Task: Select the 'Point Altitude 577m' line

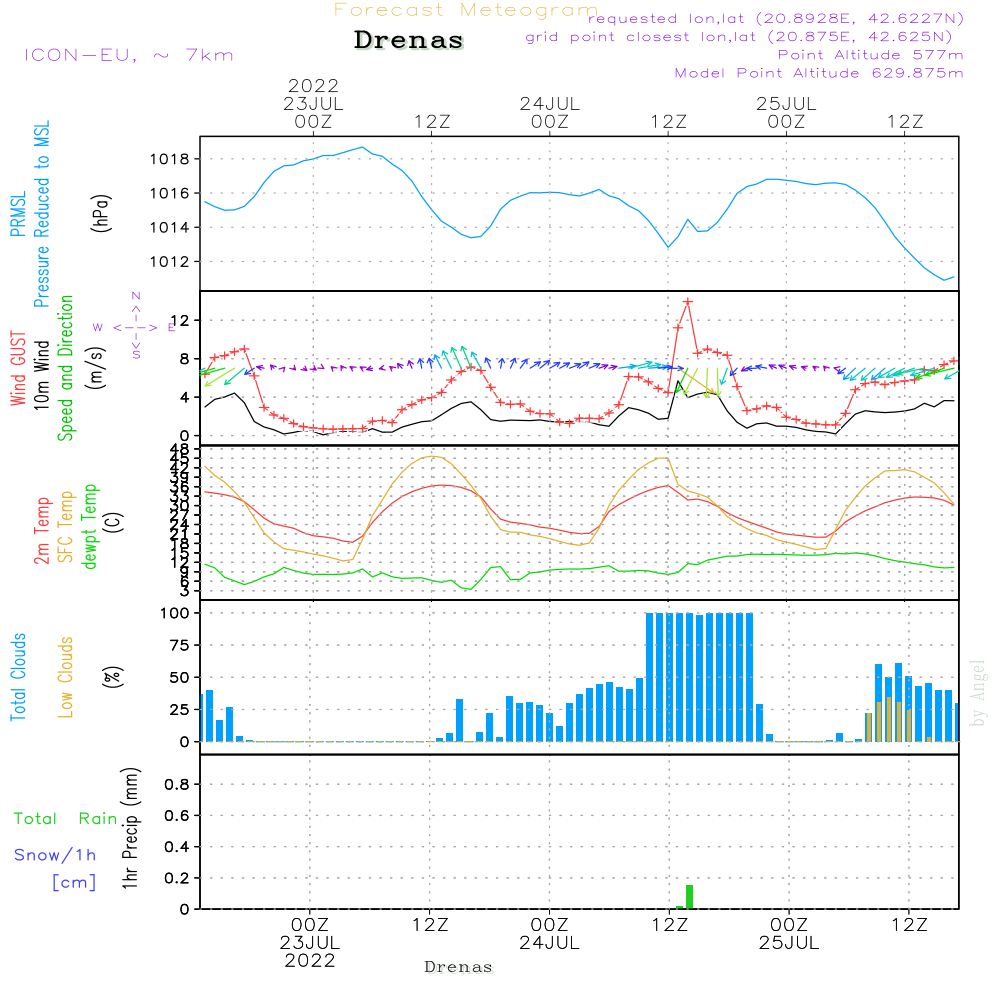Action: [x=871, y=55]
